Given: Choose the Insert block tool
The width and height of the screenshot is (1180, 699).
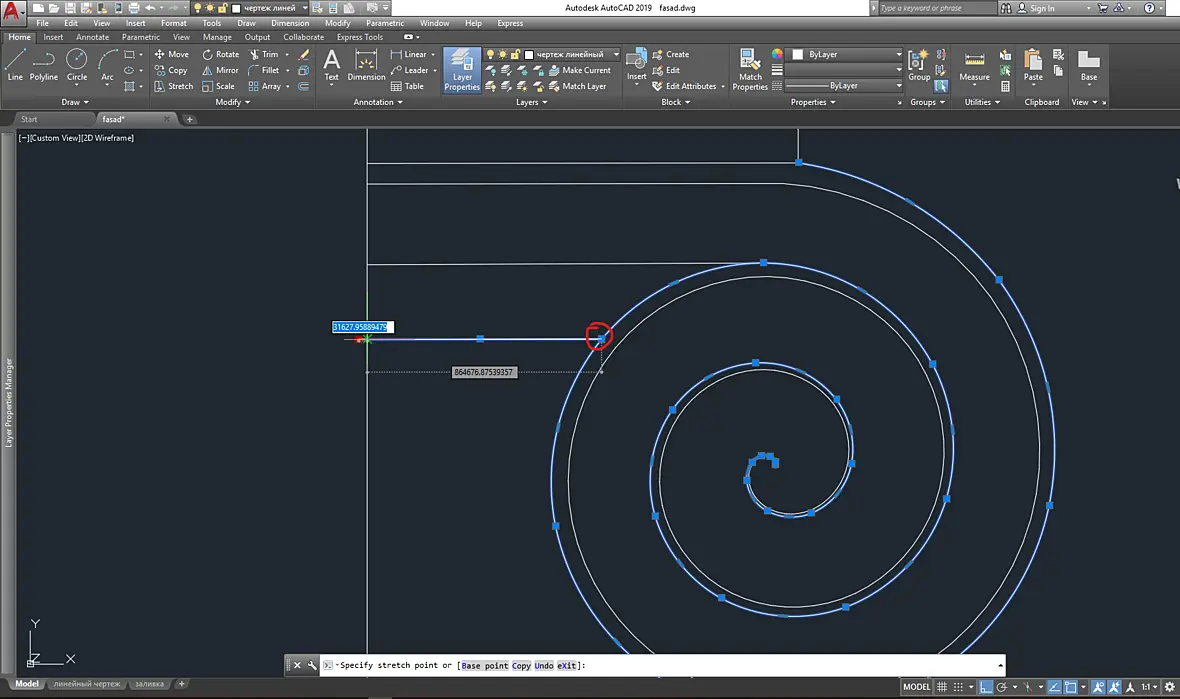Looking at the screenshot, I should coord(637,65).
